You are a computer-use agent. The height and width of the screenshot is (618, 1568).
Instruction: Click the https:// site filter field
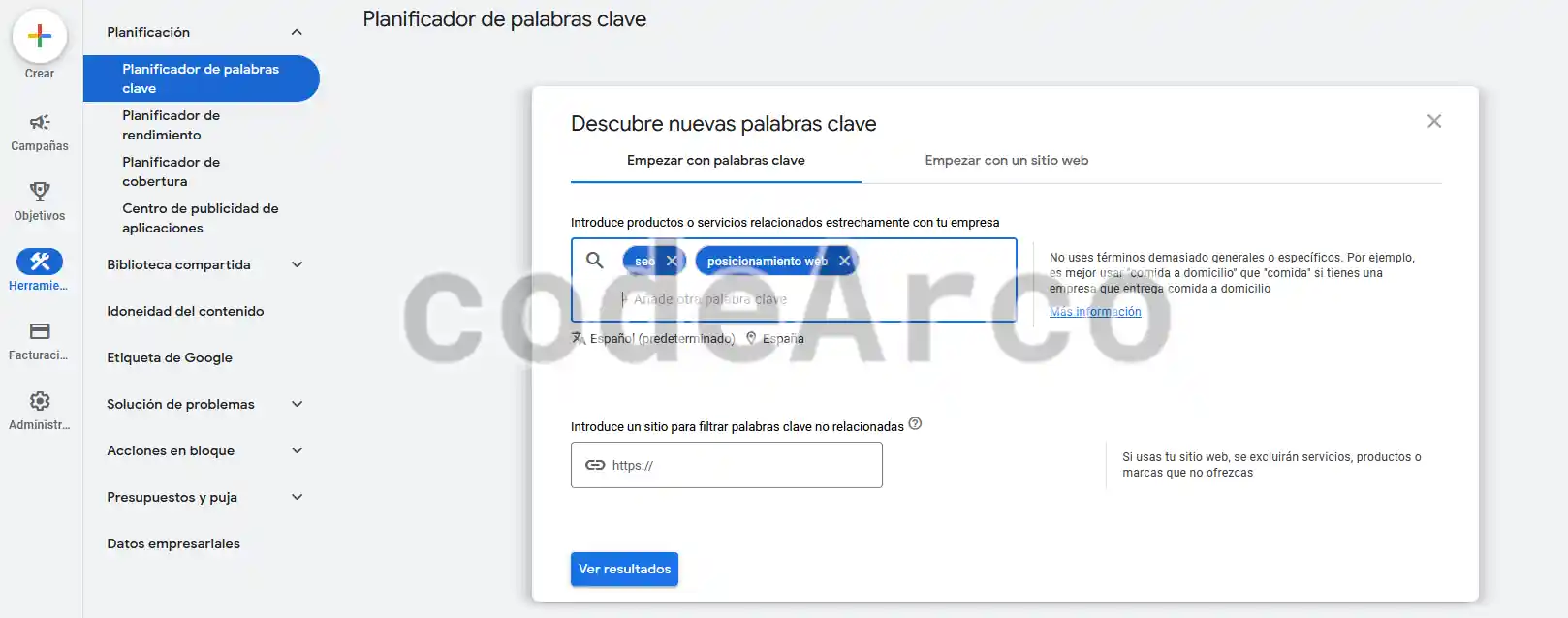727,465
